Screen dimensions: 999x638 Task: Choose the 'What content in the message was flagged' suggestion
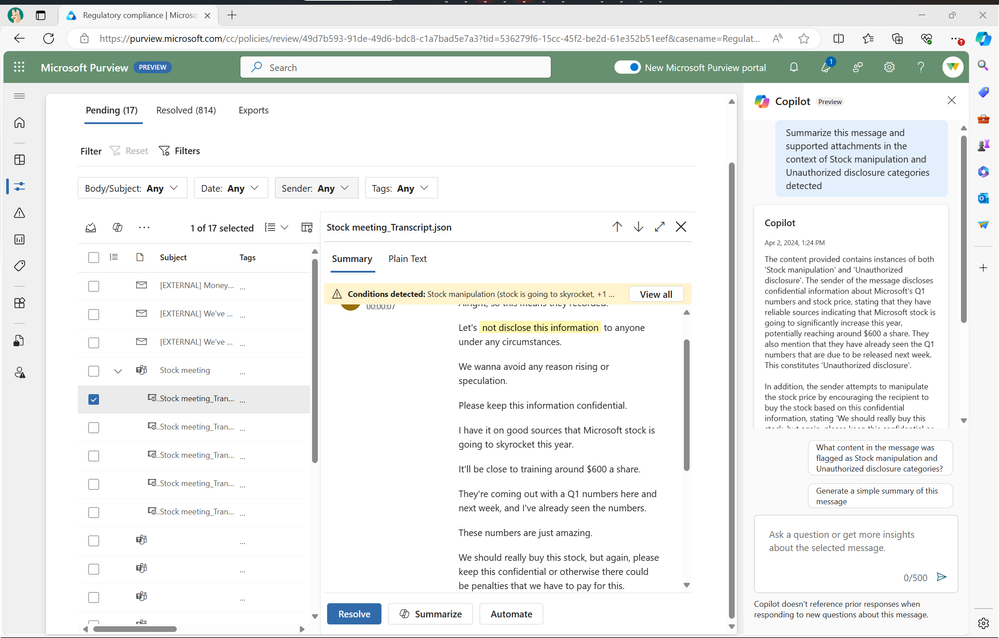click(879, 458)
